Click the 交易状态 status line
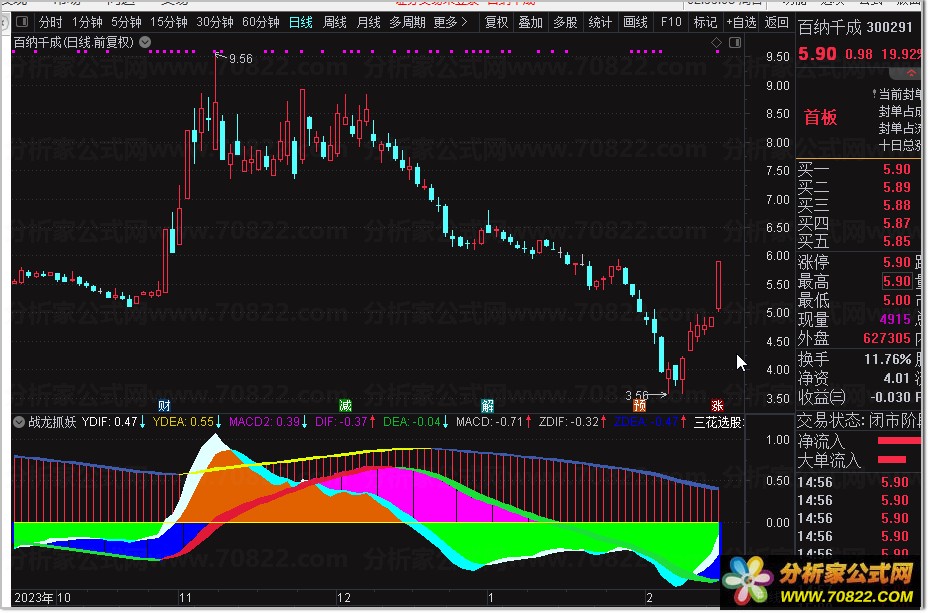 pyautogui.click(x=859, y=421)
